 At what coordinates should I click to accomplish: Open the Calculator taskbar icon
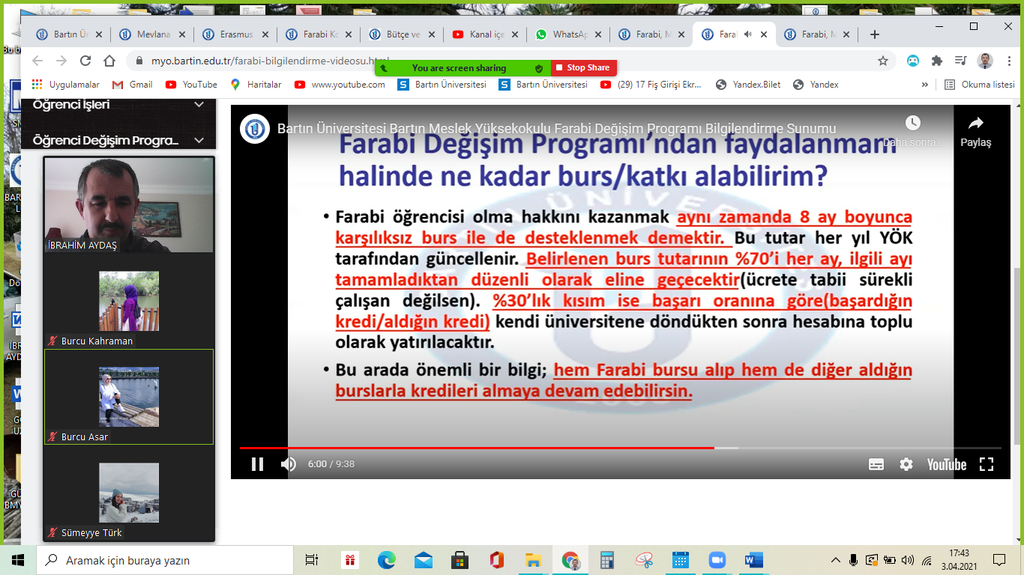[x=607, y=560]
